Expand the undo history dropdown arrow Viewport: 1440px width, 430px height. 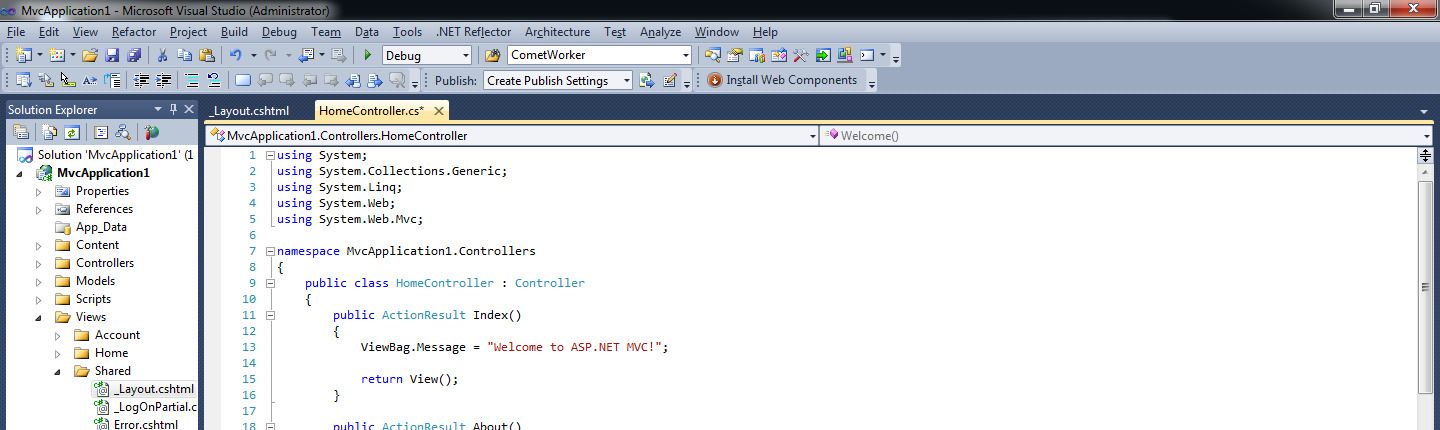(x=254, y=55)
